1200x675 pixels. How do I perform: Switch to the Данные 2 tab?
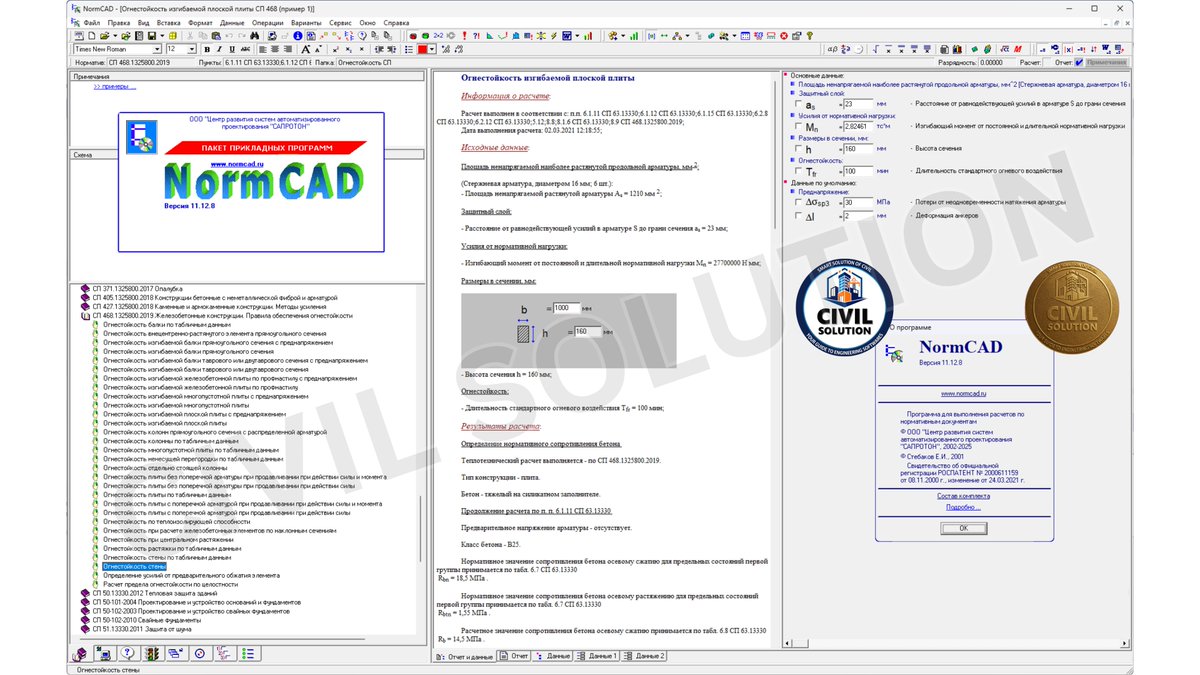(x=646, y=656)
